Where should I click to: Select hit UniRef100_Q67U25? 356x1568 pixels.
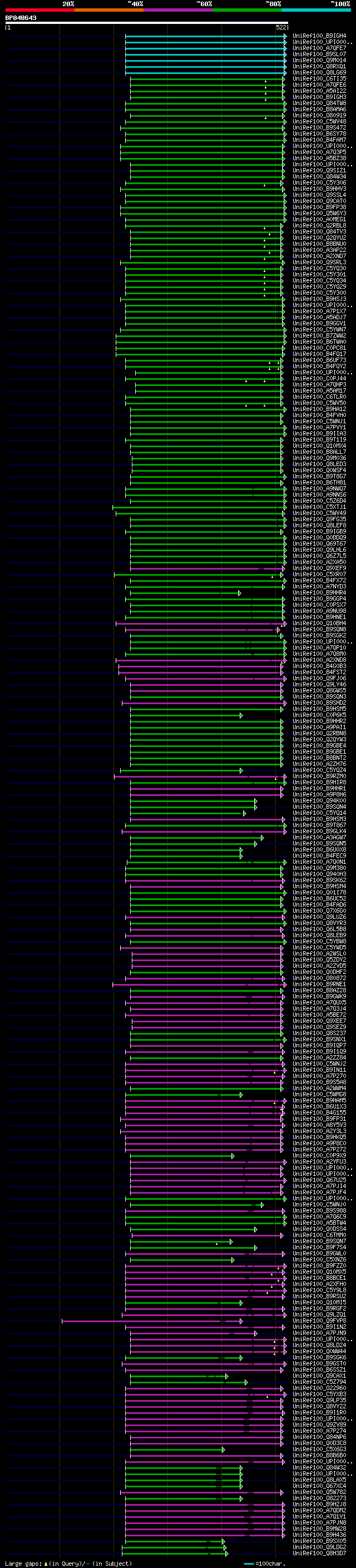pyautogui.click(x=319, y=1180)
